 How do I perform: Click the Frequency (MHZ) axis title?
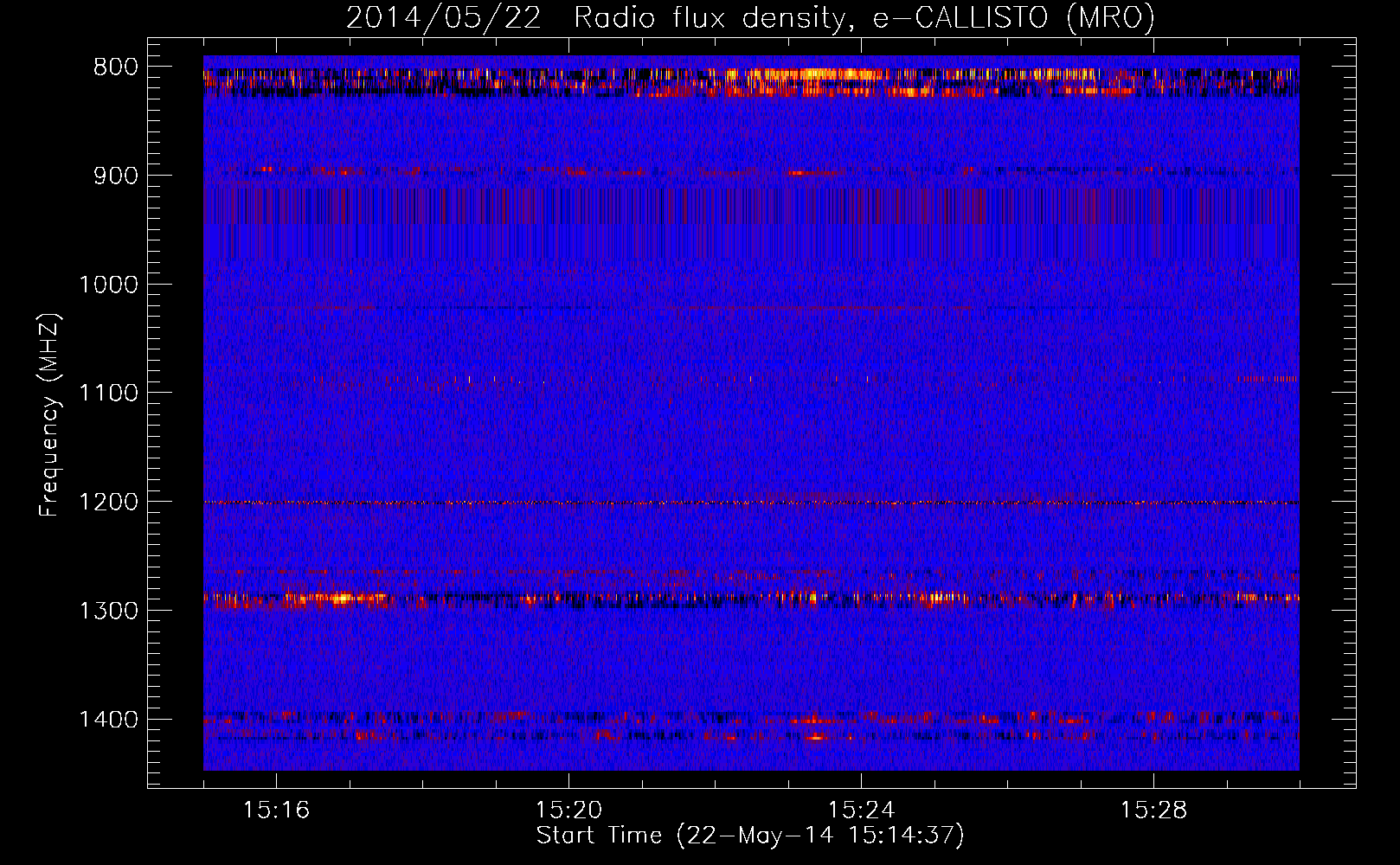click(x=49, y=415)
